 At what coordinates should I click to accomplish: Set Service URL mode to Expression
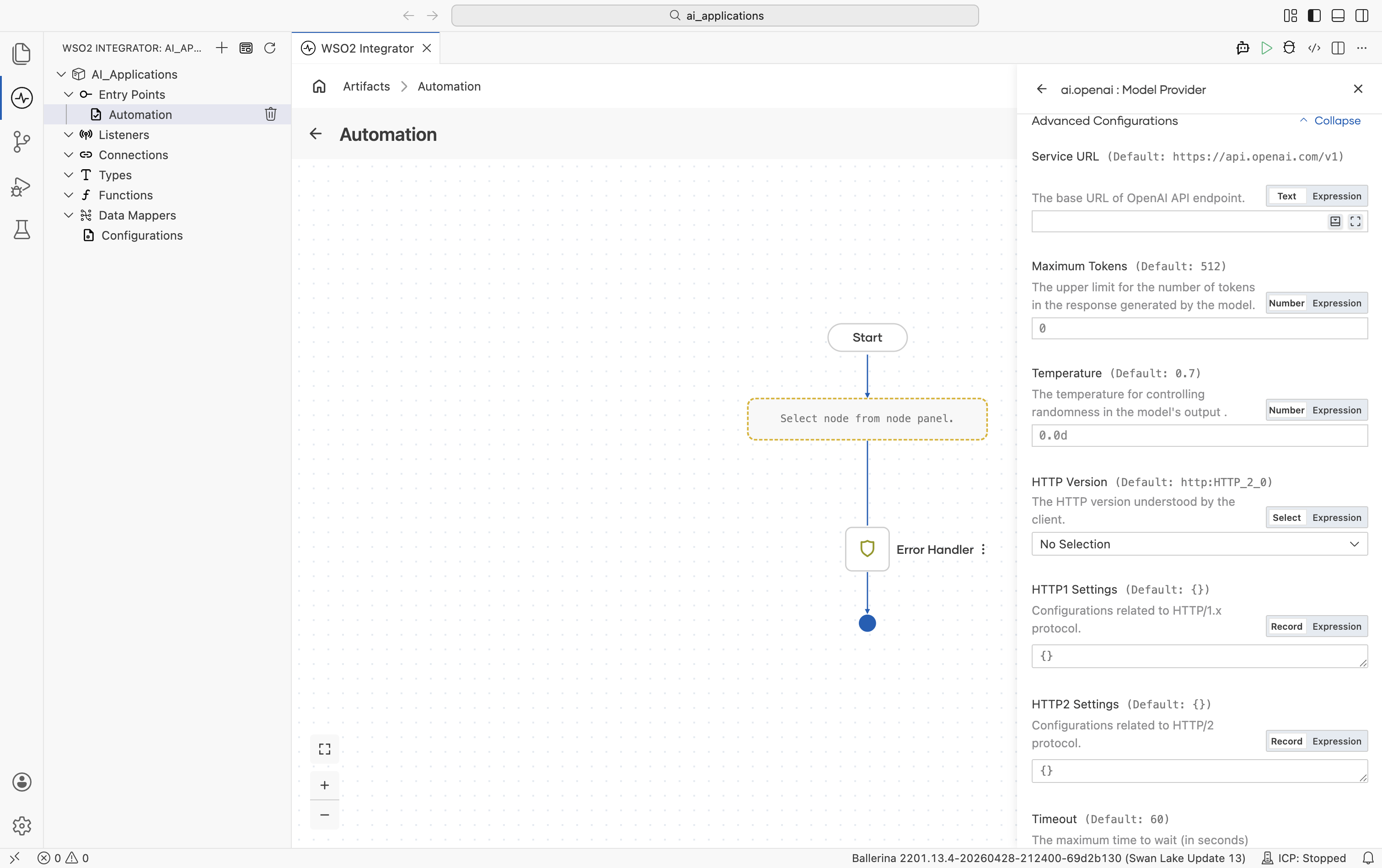tap(1337, 196)
